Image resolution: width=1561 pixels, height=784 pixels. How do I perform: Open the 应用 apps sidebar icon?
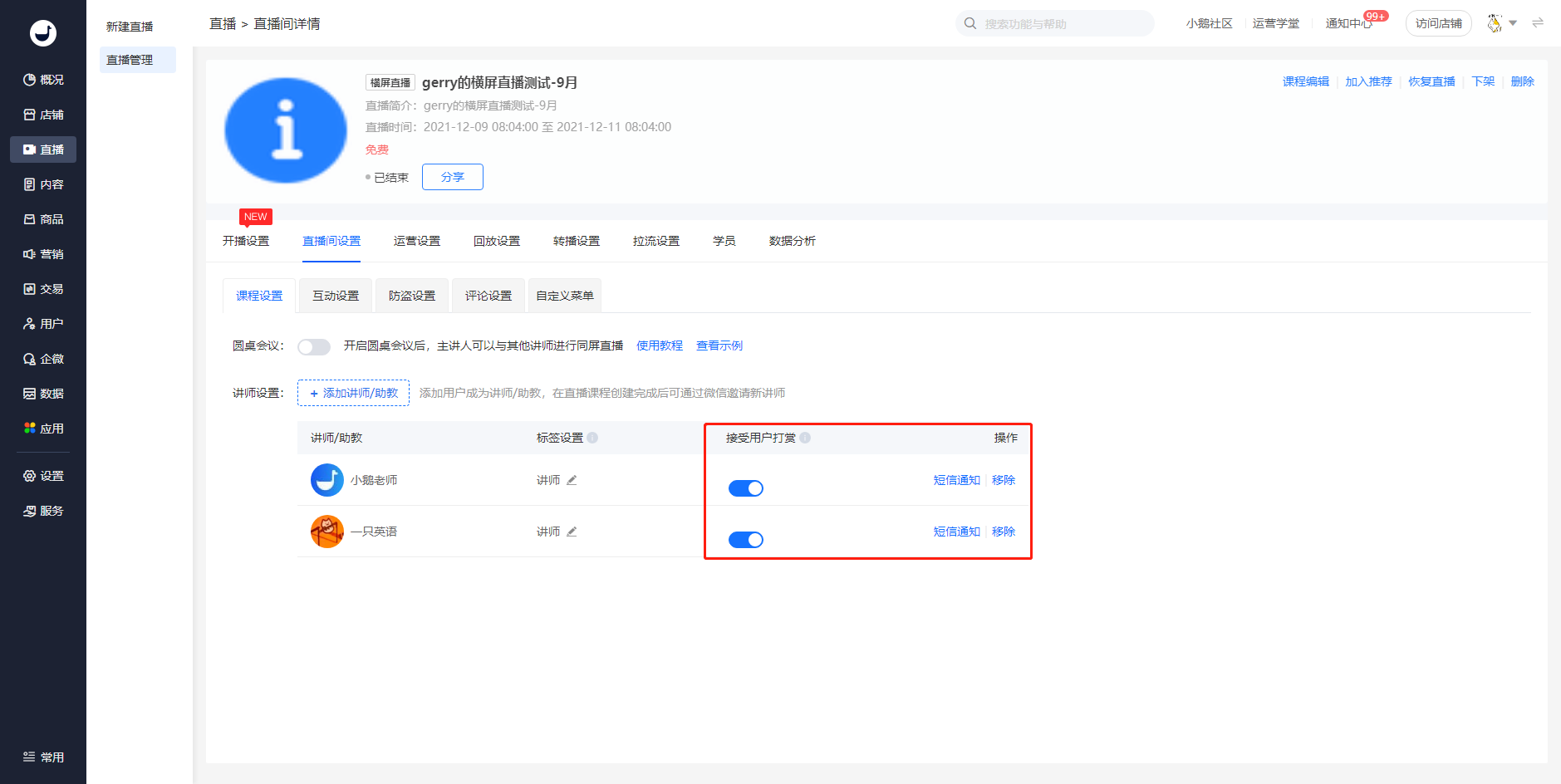[x=30, y=429]
